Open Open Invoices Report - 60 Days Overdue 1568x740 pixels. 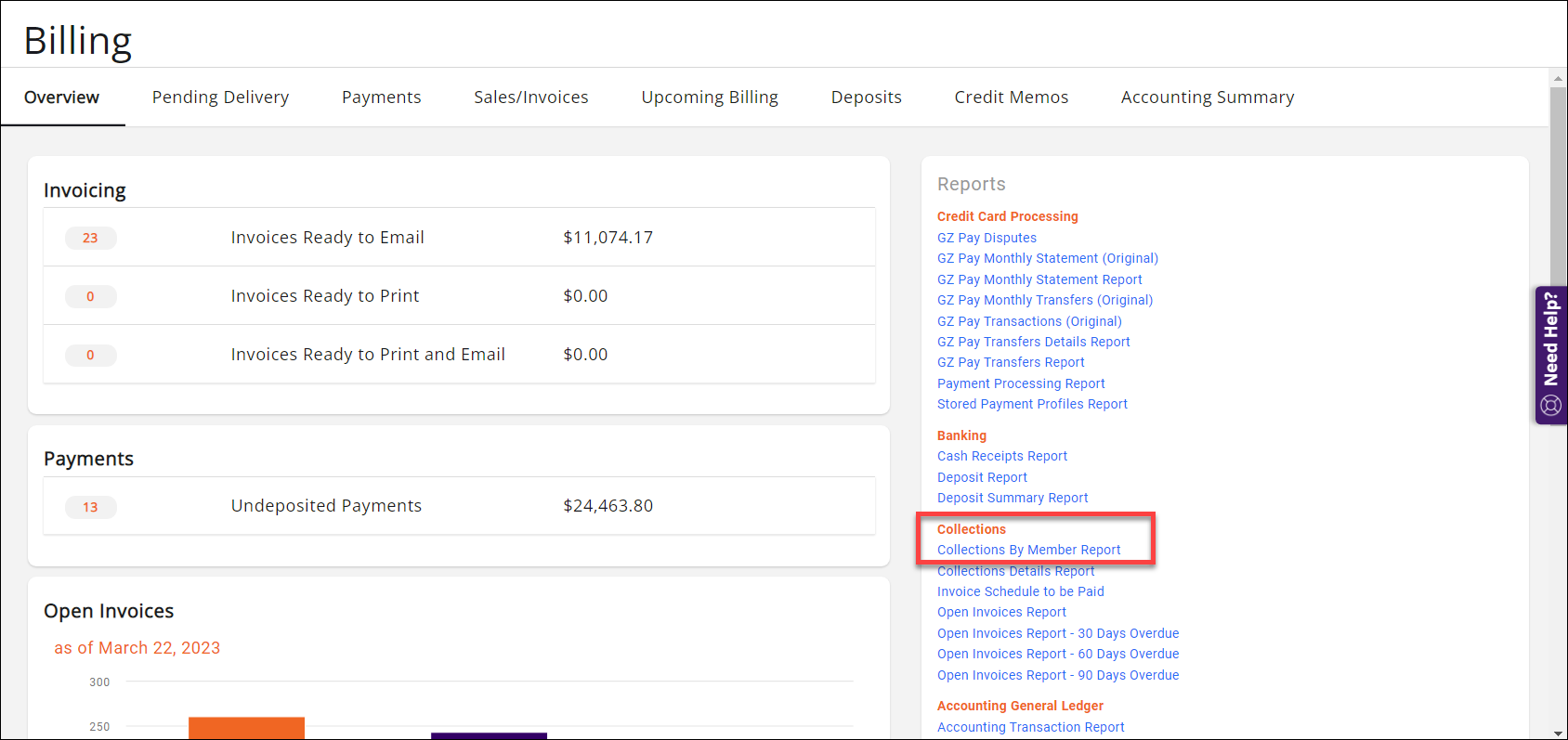pyautogui.click(x=1057, y=654)
